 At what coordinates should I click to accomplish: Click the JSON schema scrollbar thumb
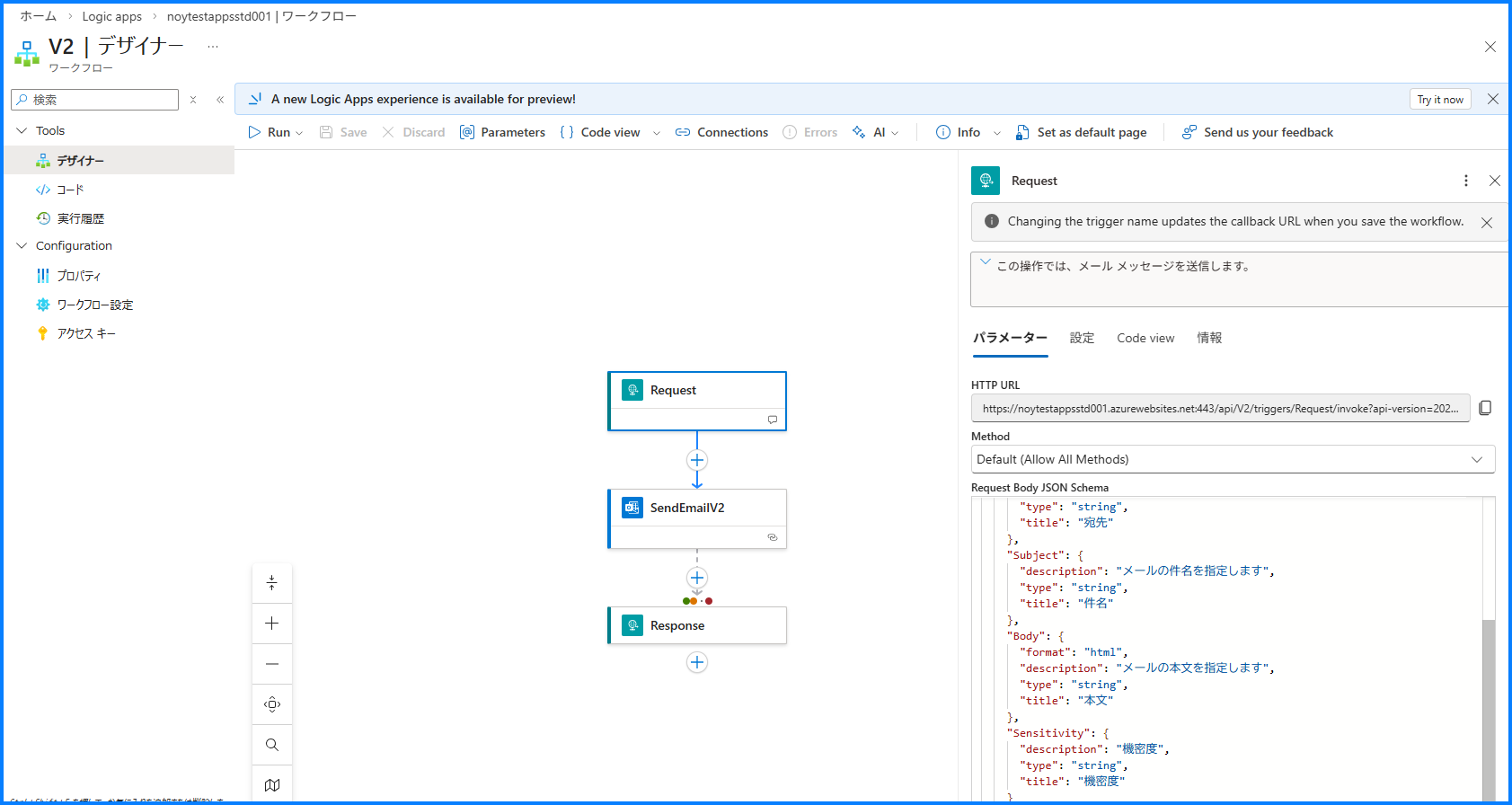click(1489, 709)
